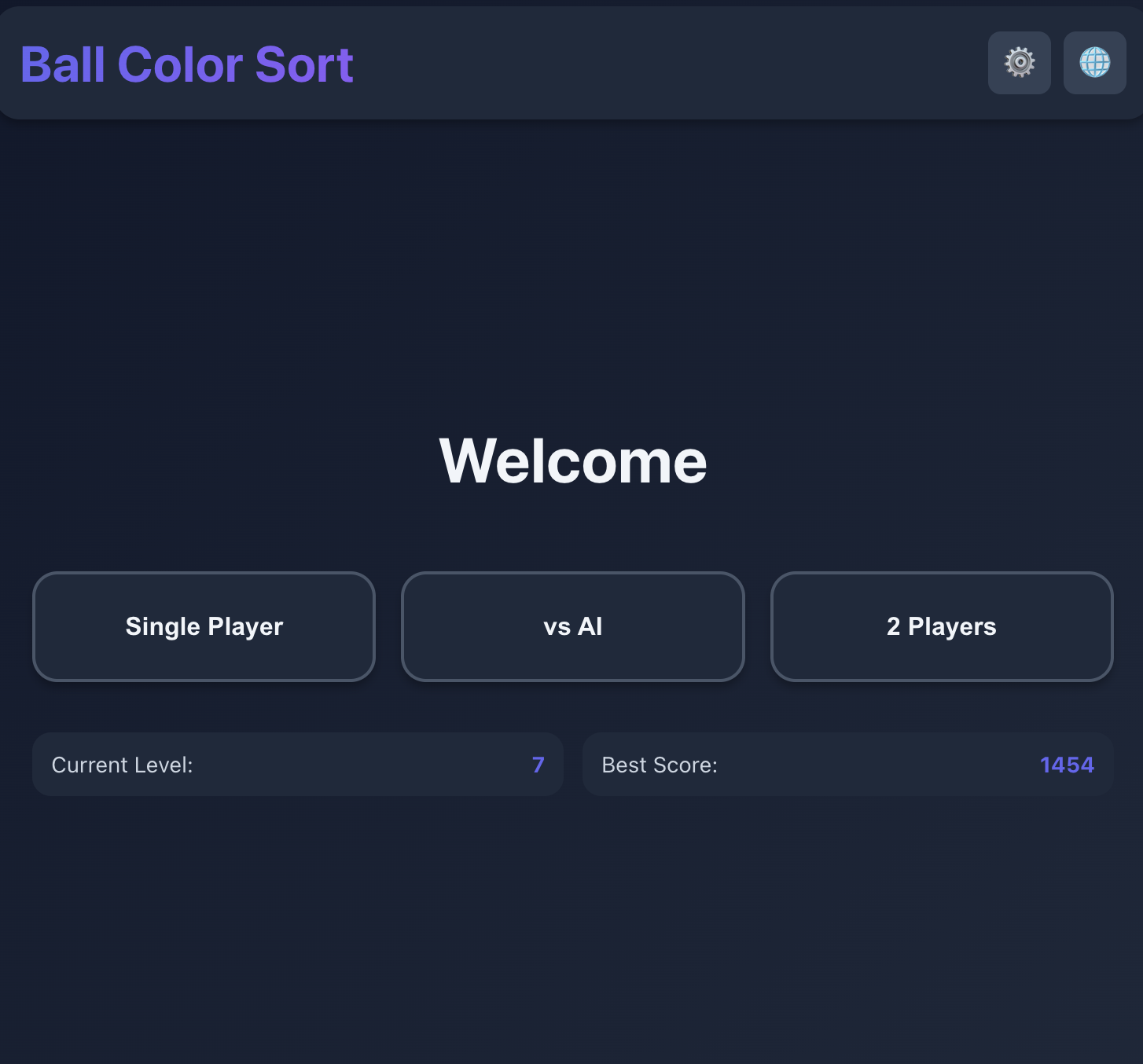Change language via the globe button

(x=1094, y=63)
